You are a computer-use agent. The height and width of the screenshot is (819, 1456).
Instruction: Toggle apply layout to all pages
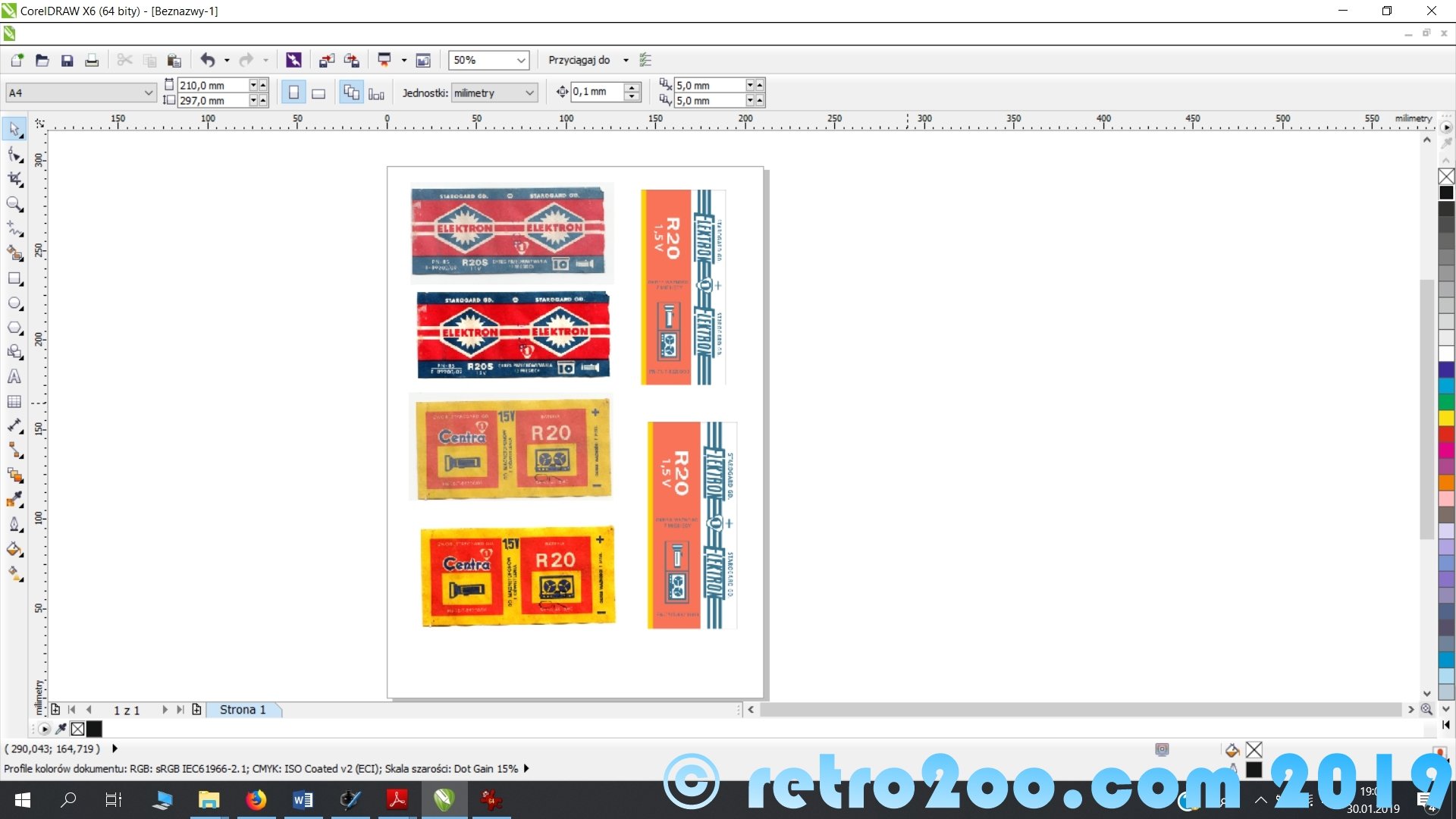[351, 93]
